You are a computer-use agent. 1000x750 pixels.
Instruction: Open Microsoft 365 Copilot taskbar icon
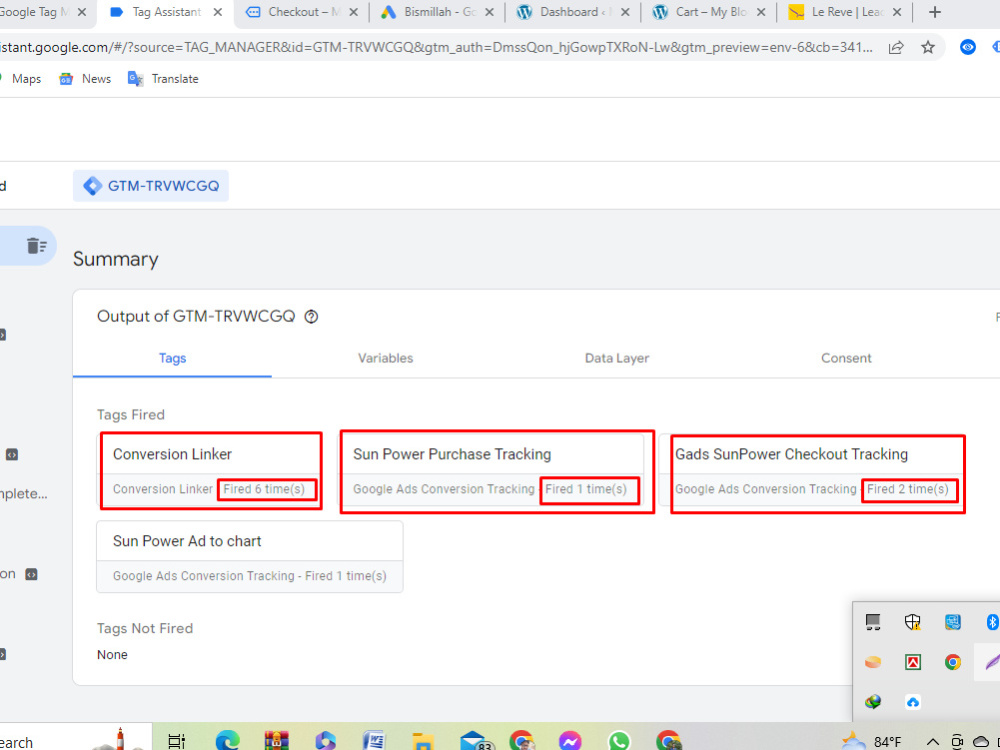coord(325,740)
